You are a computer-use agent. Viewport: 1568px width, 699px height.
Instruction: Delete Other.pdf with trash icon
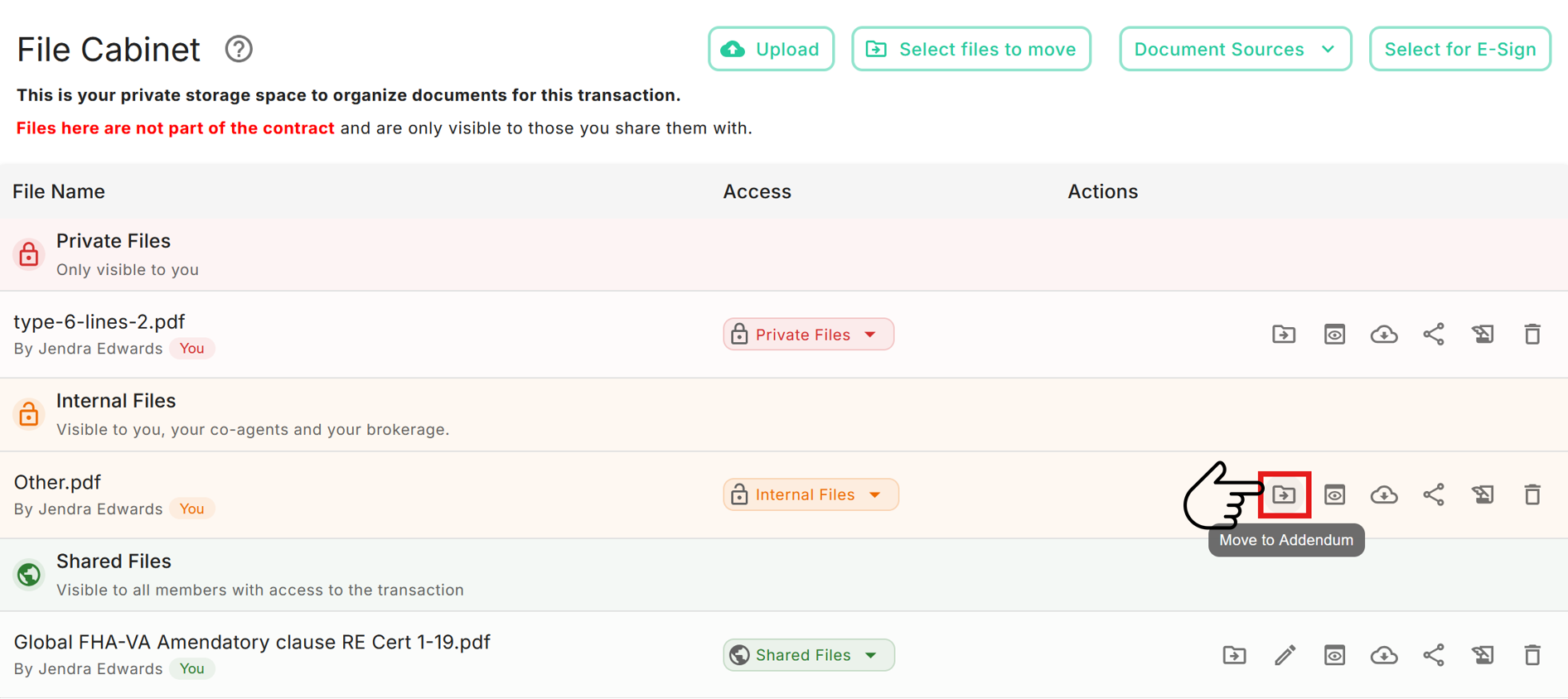pos(1532,494)
